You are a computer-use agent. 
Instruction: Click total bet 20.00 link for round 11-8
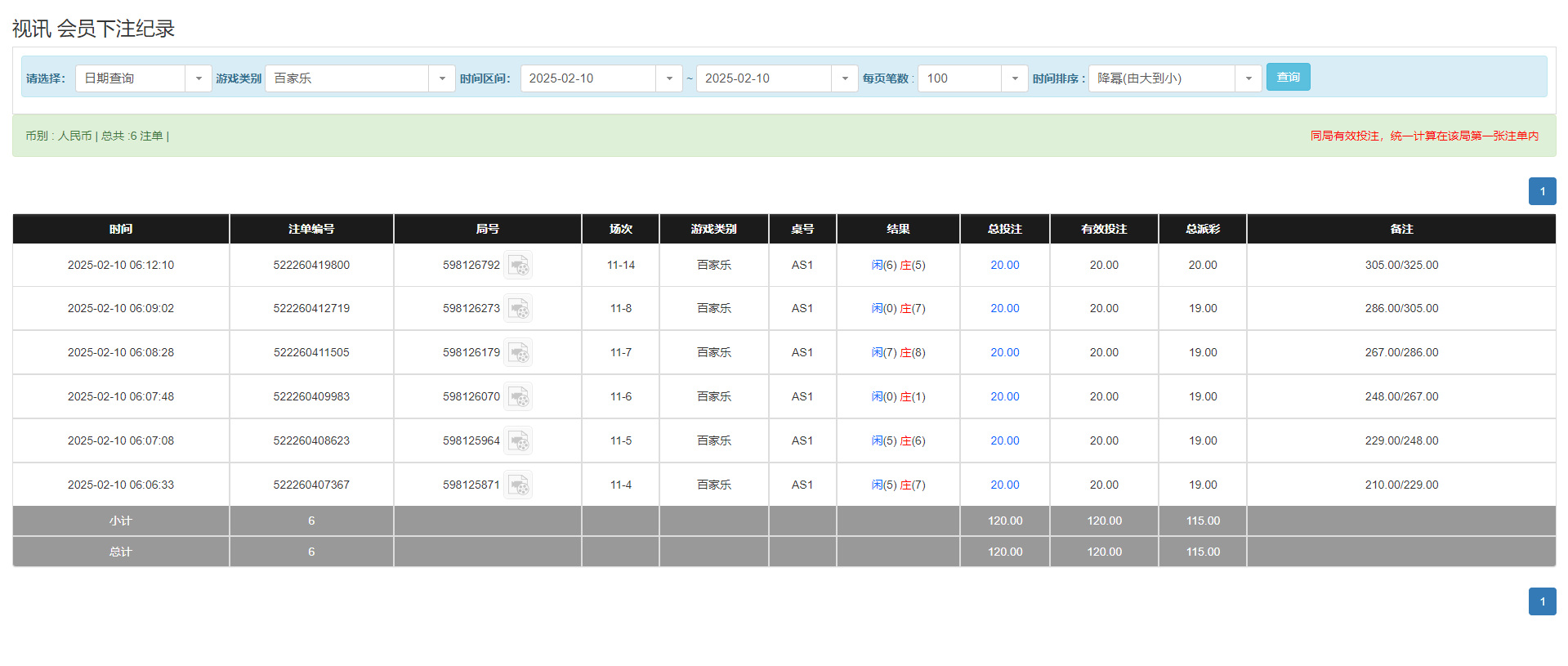pos(1004,309)
